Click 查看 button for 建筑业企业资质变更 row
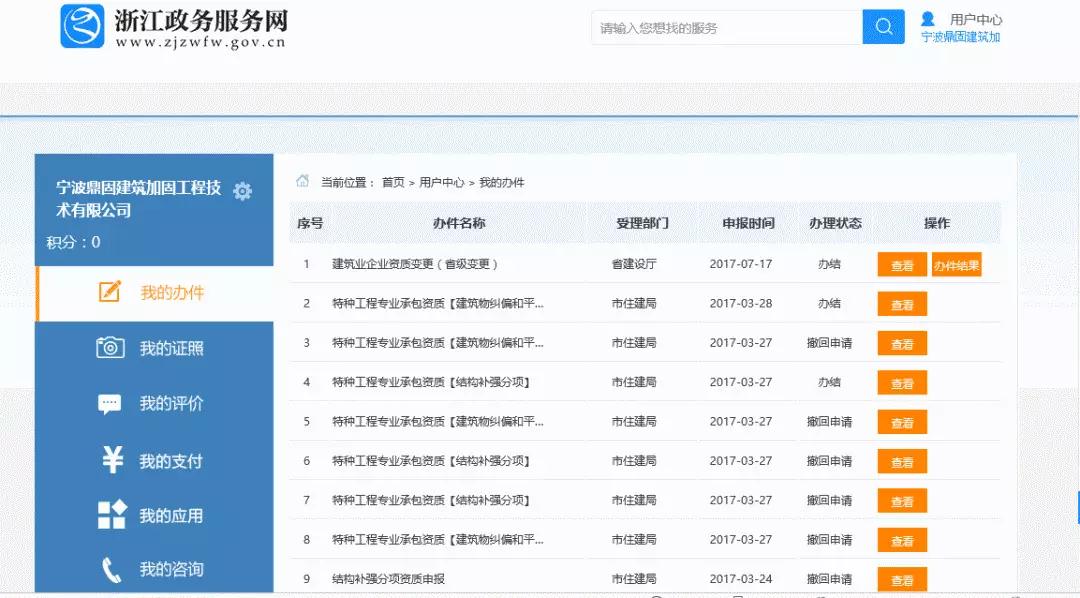1080x598 pixels. pos(902,265)
